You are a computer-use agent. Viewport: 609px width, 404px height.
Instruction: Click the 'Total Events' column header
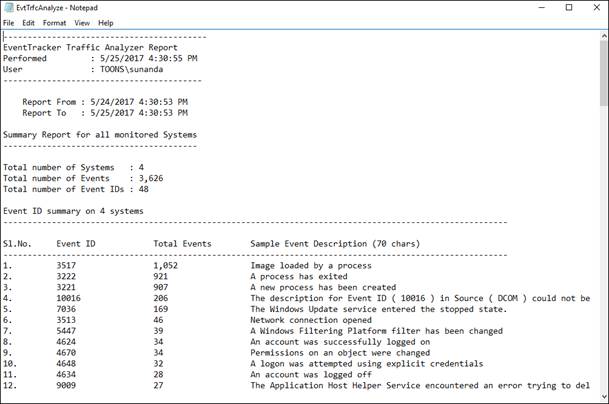[x=182, y=244]
